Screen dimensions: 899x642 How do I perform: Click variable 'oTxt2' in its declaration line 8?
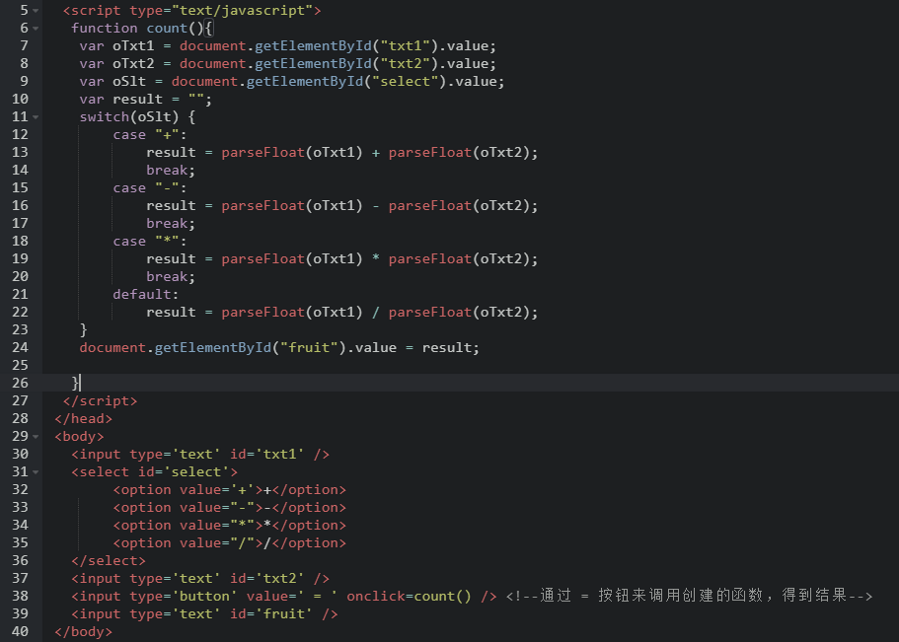coord(134,64)
